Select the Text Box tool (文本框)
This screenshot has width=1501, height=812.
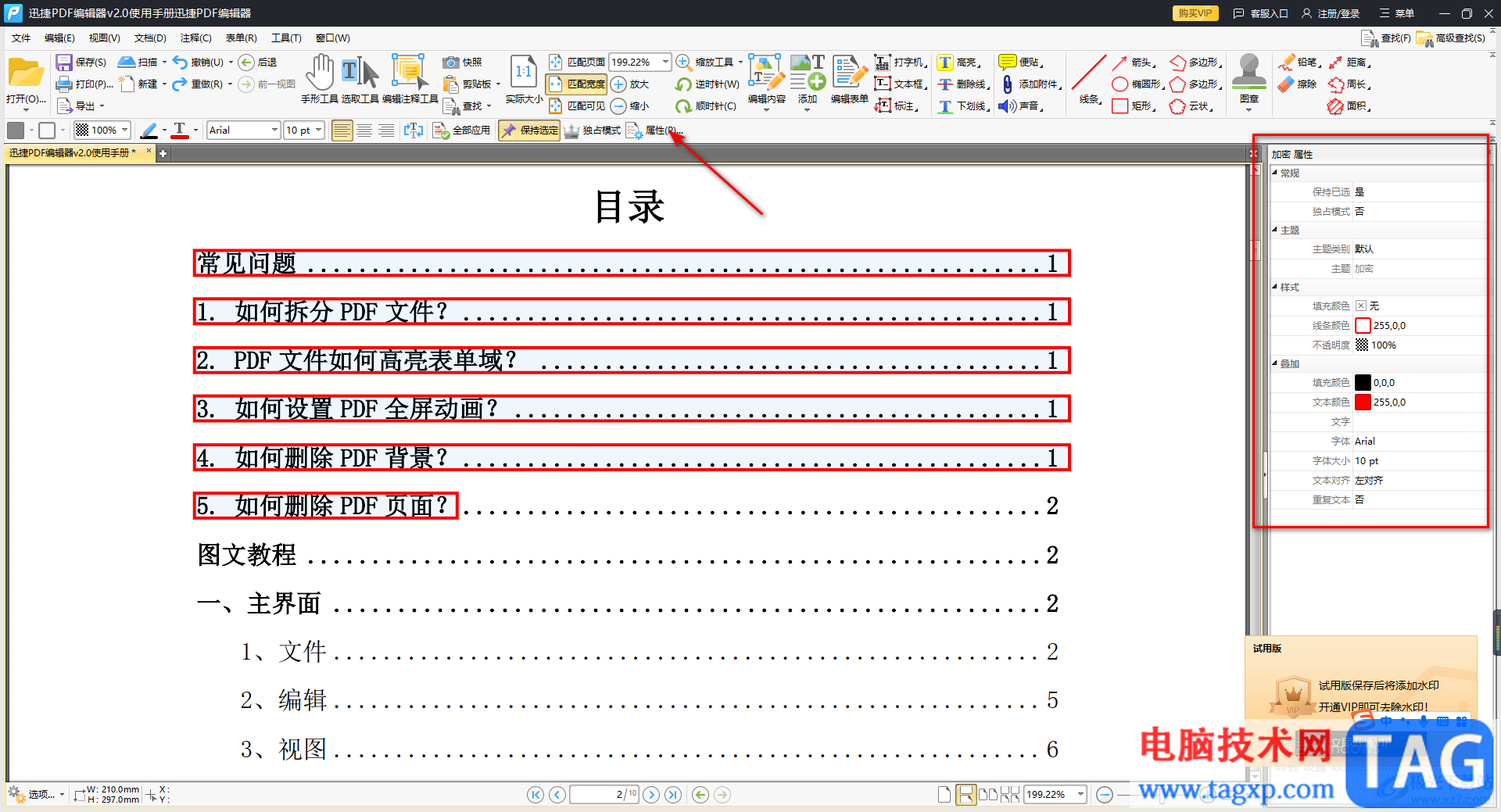click(901, 84)
